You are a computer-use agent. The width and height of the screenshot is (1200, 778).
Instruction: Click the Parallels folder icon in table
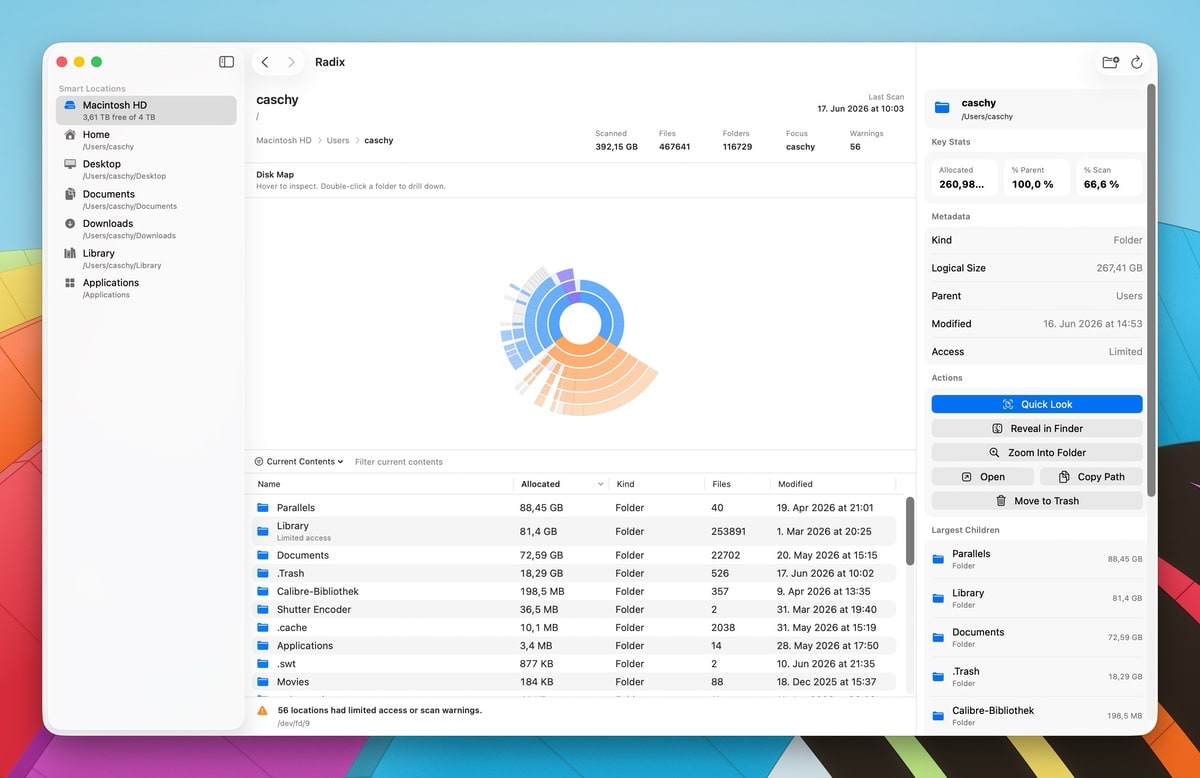click(263, 508)
